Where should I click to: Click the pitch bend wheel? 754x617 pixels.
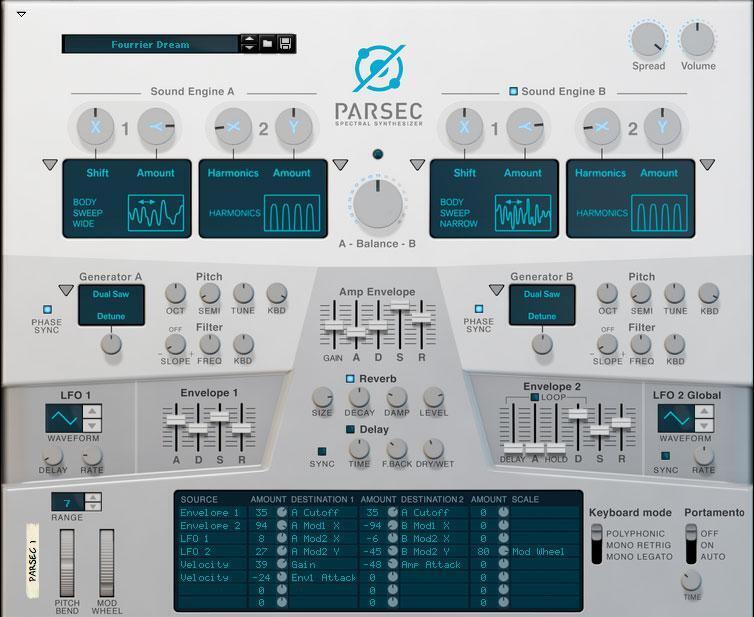point(67,564)
